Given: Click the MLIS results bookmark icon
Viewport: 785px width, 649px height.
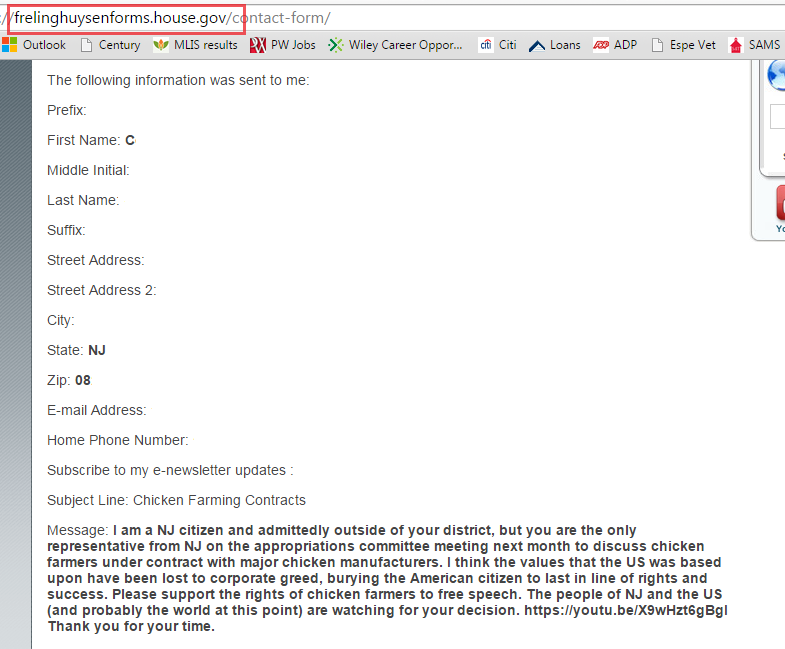Looking at the screenshot, I should click(x=161, y=45).
